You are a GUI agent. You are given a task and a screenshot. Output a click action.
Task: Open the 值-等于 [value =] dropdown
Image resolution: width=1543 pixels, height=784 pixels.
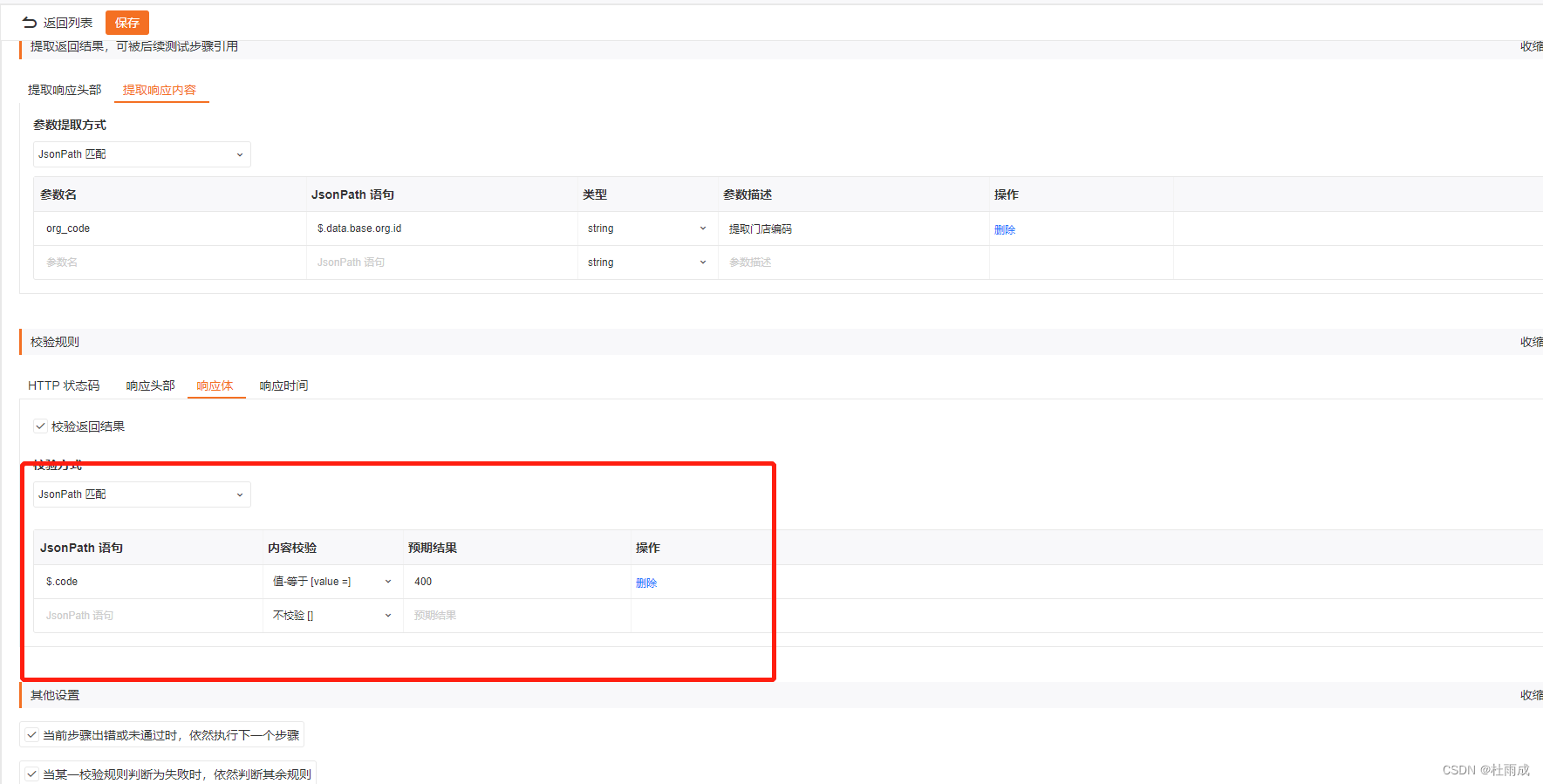tap(332, 582)
